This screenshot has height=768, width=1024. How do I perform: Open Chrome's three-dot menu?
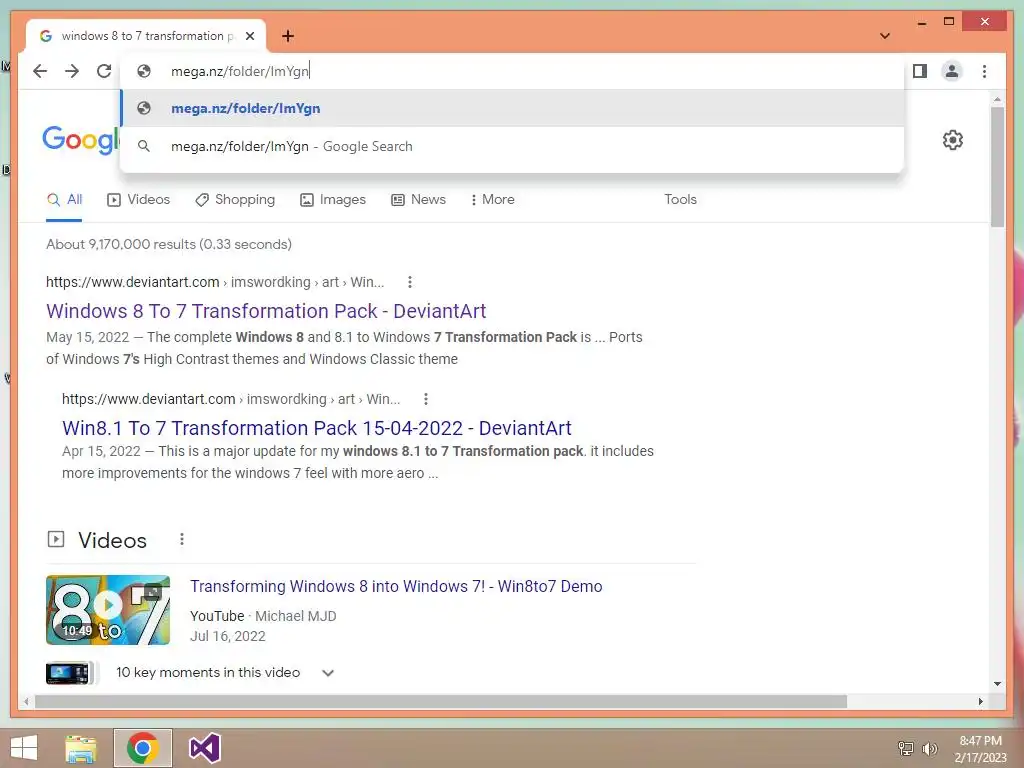[x=984, y=71]
